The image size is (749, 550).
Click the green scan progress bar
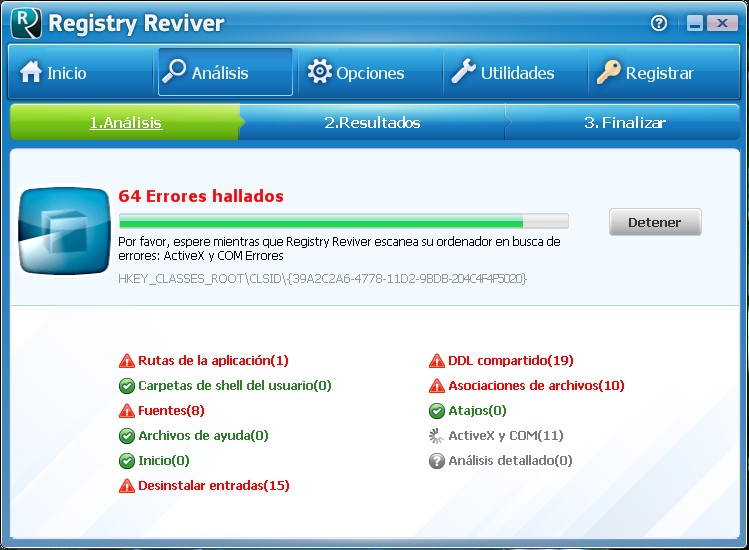point(343,221)
